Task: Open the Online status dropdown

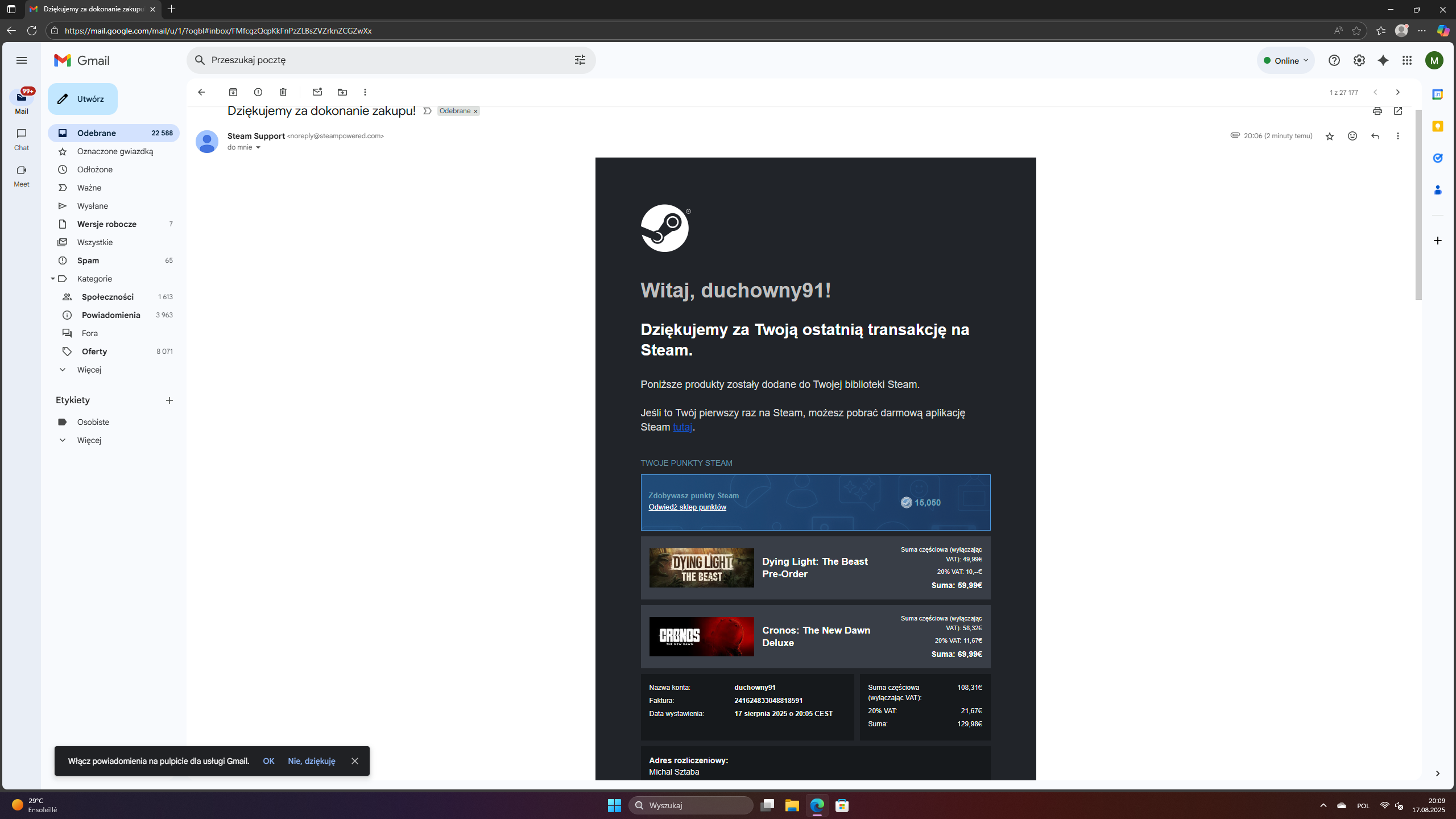Action: 1285,60
